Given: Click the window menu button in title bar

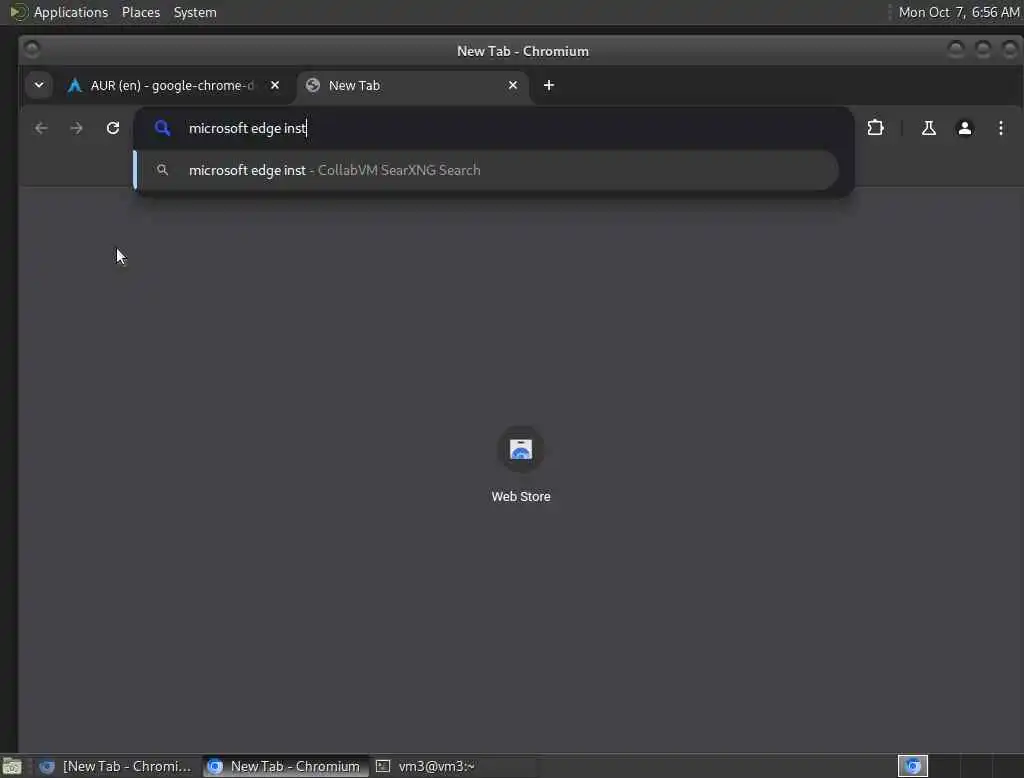Looking at the screenshot, I should [31, 49].
